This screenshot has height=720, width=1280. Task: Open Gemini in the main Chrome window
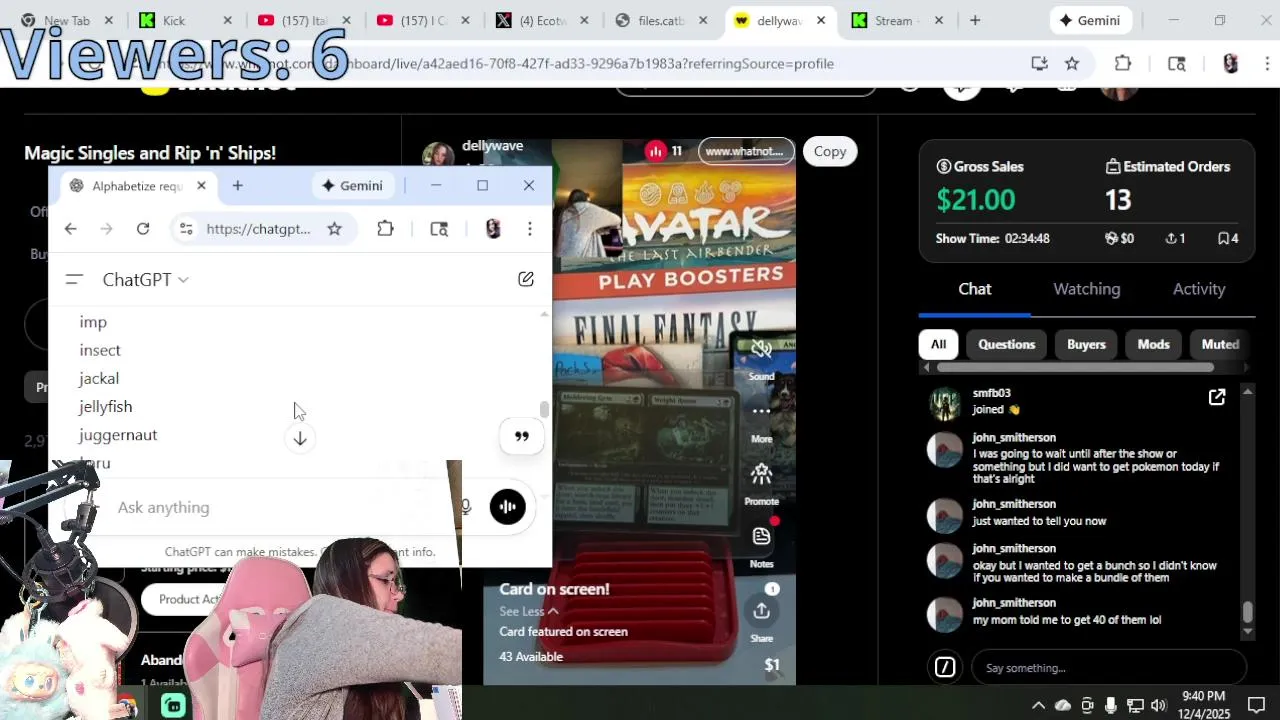pyautogui.click(x=1090, y=20)
